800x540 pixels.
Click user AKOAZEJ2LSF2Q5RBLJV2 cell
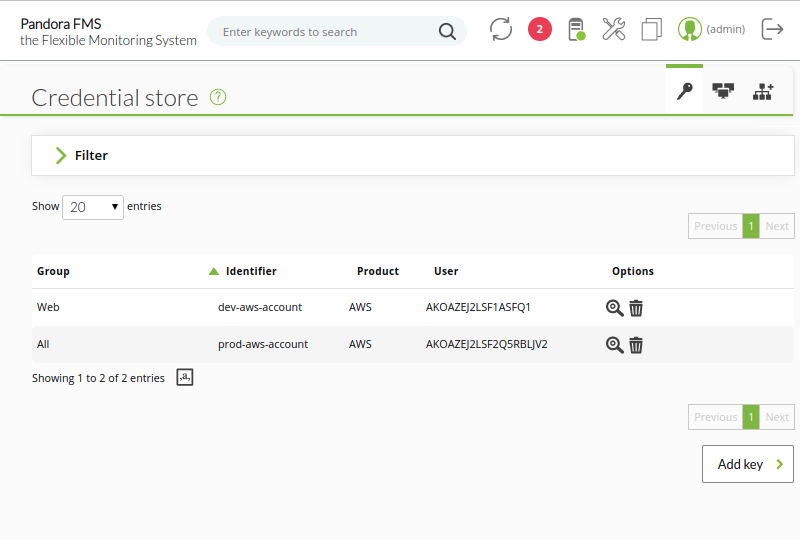click(486, 345)
